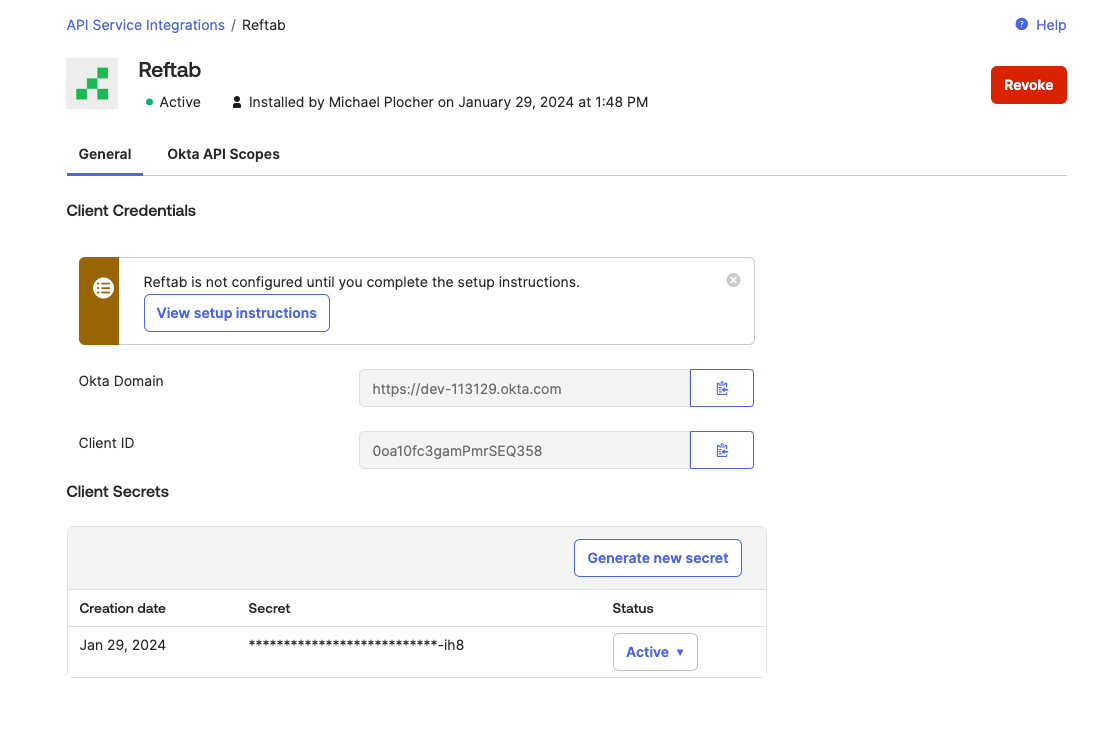
Task: Click the green Active status indicator
Action: coord(147,101)
